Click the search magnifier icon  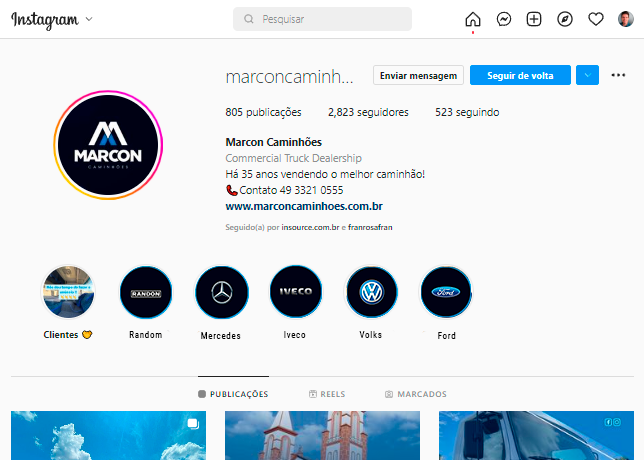click(x=248, y=19)
